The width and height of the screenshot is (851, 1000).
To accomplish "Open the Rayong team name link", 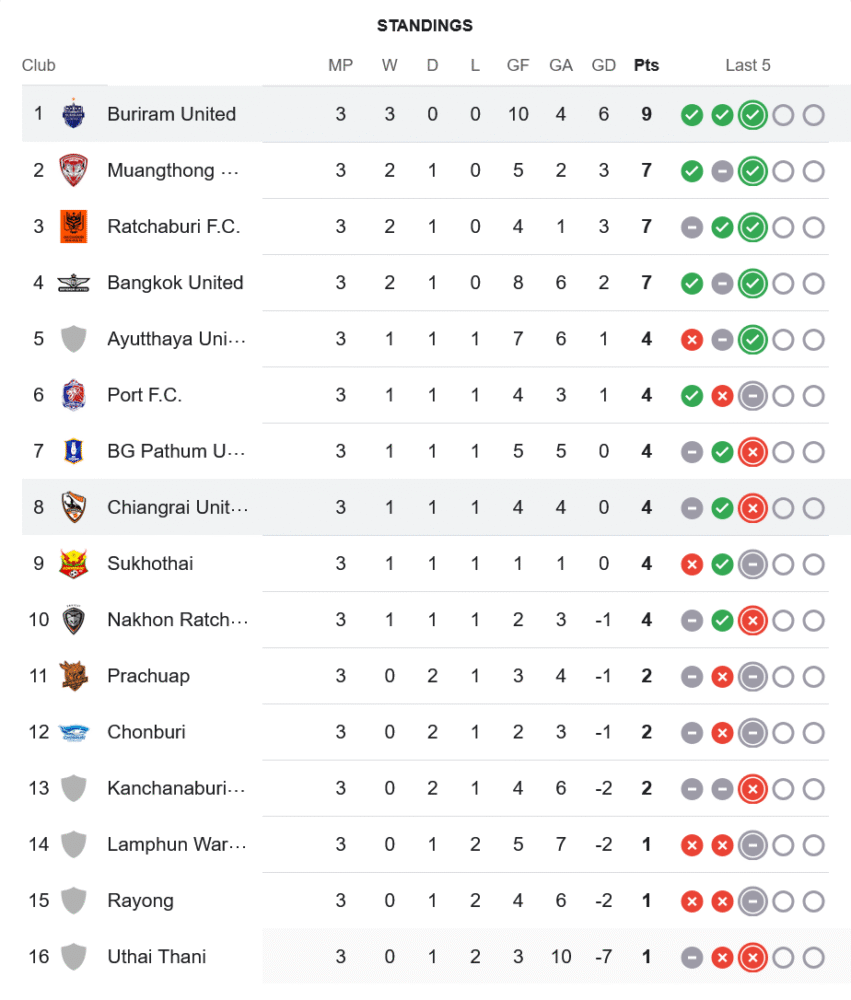I will (x=141, y=901).
